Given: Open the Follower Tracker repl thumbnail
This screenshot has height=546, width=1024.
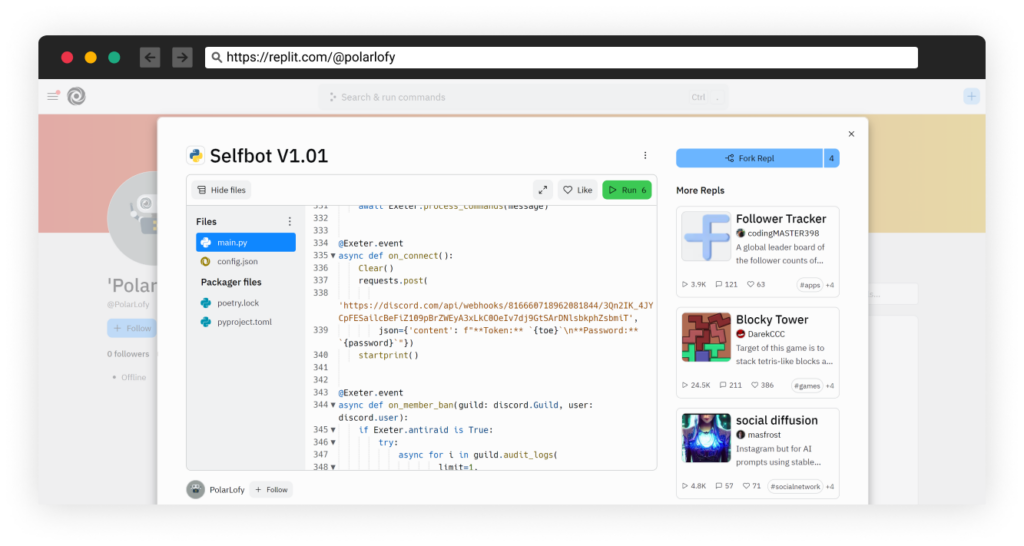Looking at the screenshot, I should [x=706, y=236].
